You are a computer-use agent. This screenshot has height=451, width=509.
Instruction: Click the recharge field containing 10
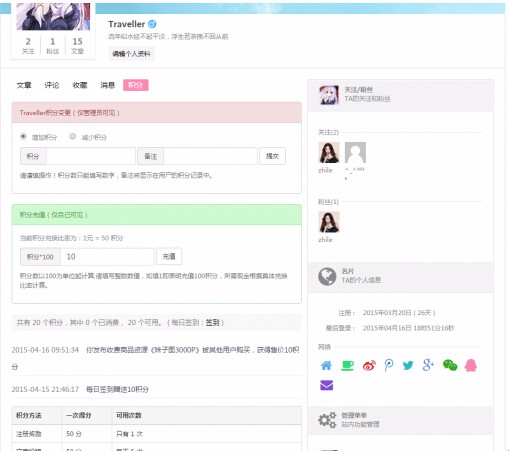pos(107,256)
